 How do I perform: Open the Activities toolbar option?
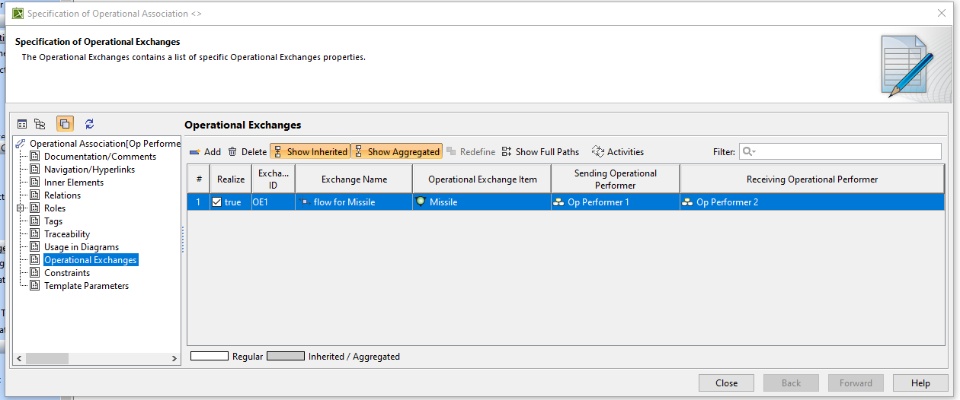click(618, 152)
